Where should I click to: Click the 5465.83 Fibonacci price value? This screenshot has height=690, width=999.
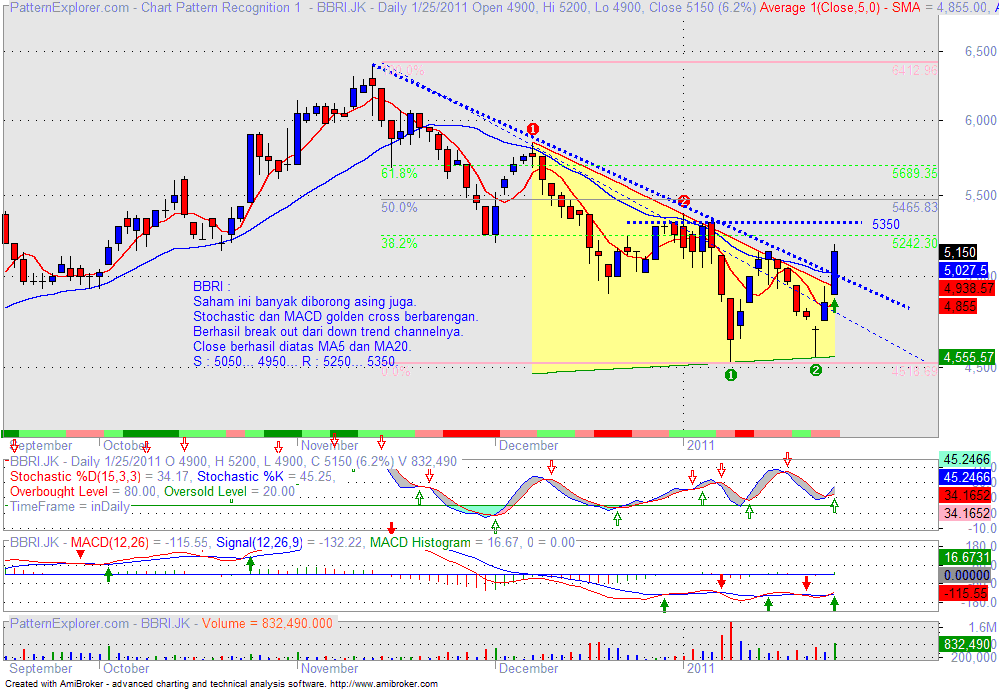coord(914,207)
